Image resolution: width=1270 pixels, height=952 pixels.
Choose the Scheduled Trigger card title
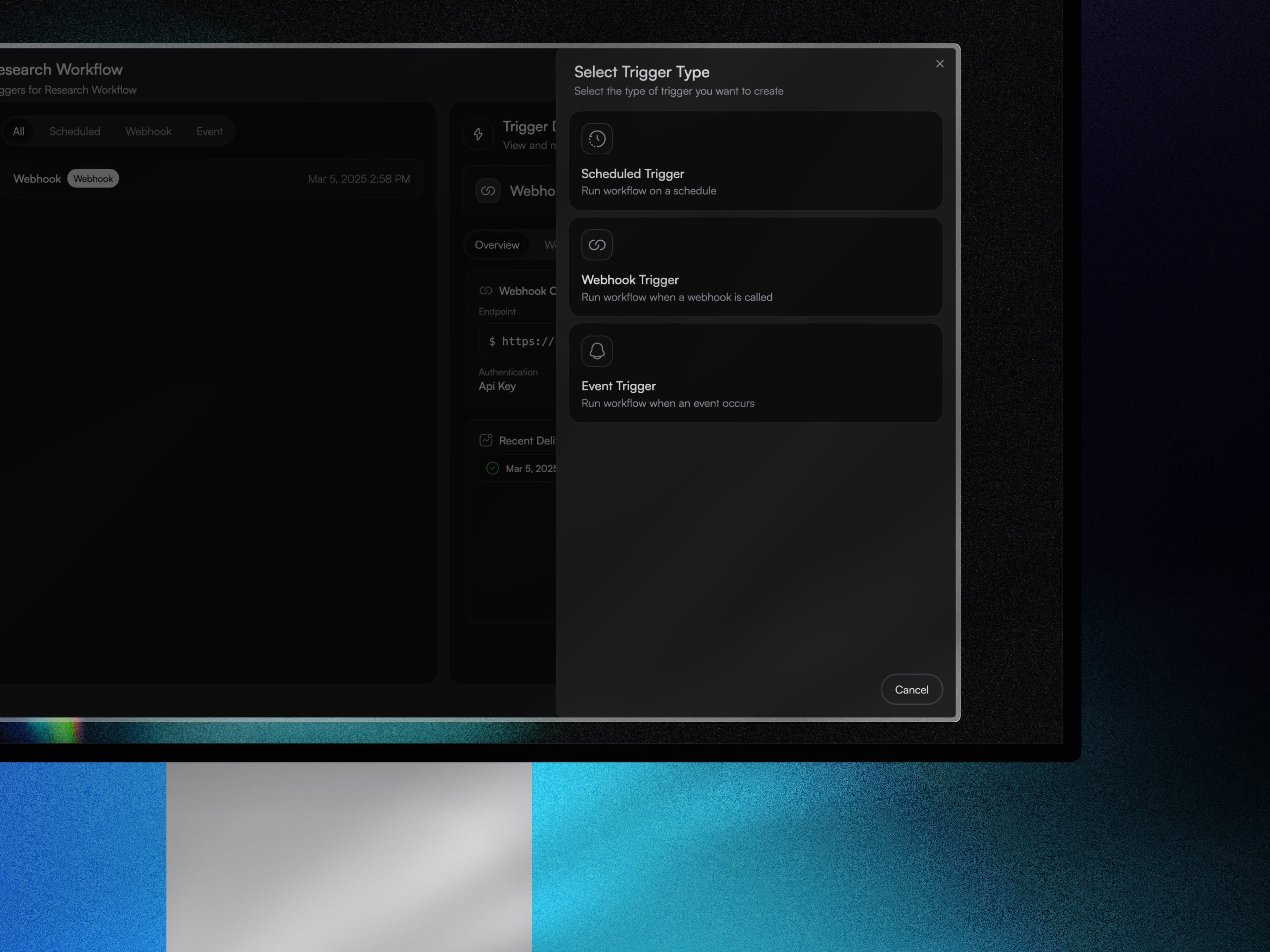(x=633, y=174)
